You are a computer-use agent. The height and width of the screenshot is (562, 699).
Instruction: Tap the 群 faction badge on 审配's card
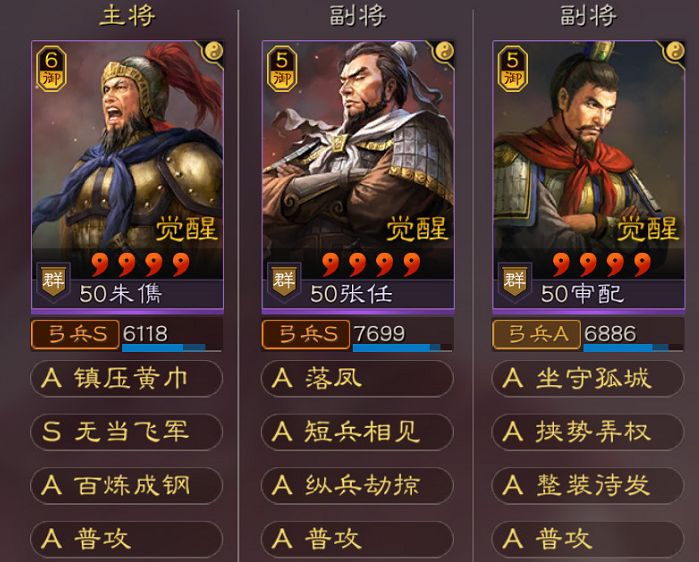tap(514, 281)
